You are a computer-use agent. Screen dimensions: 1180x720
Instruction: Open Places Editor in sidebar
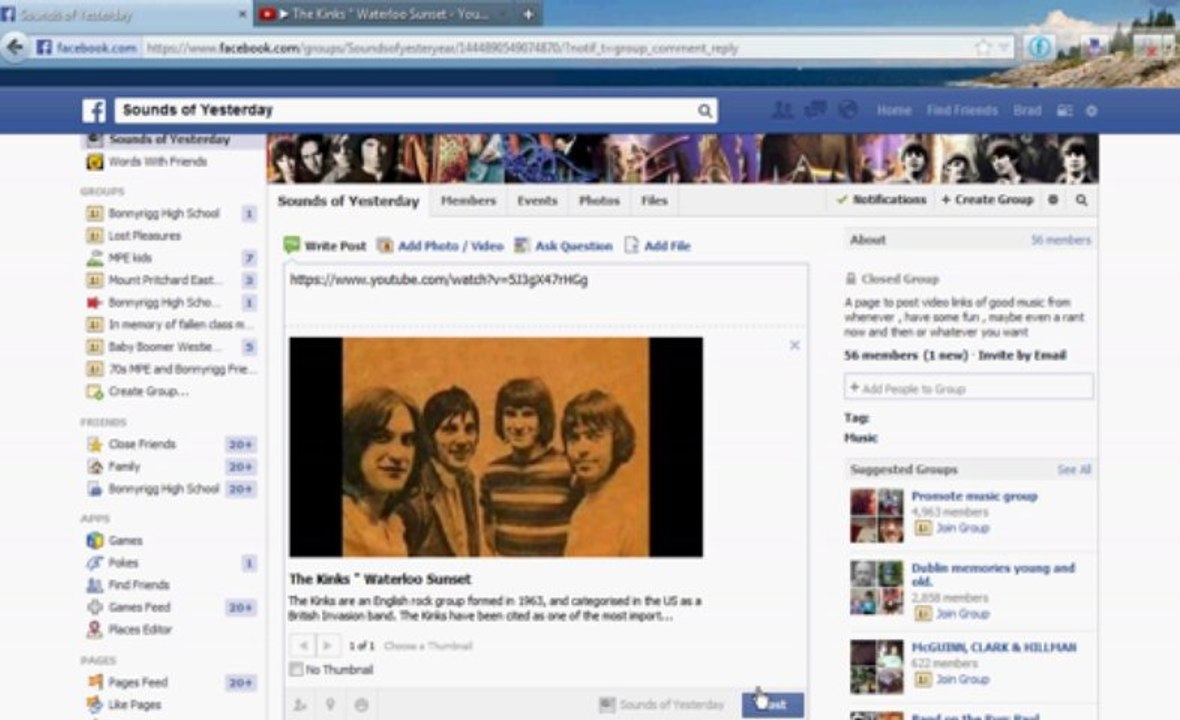coord(140,629)
